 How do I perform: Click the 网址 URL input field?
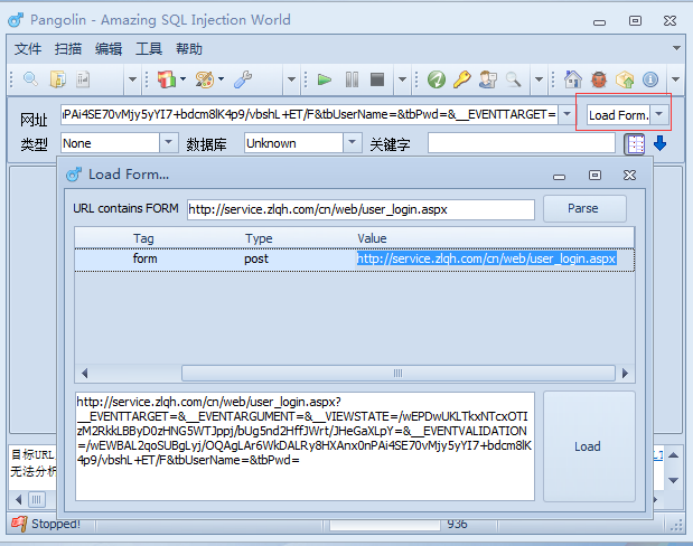point(309,115)
